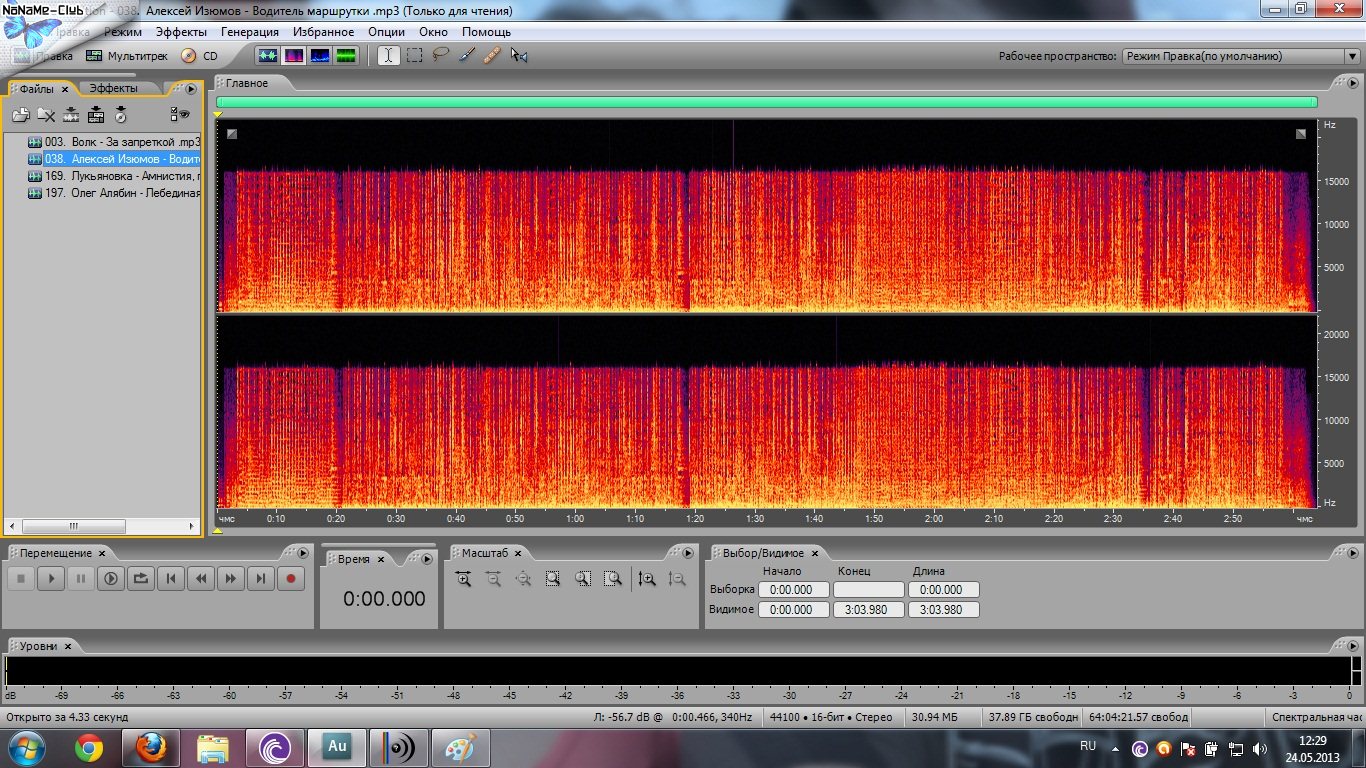Click Edit File icon in Files panel

[x=71, y=115]
